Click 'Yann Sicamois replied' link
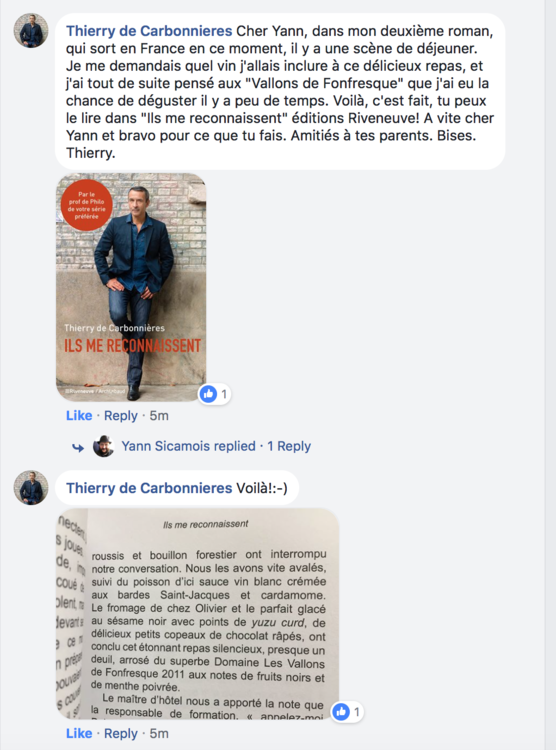The image size is (556, 750). 189,446
